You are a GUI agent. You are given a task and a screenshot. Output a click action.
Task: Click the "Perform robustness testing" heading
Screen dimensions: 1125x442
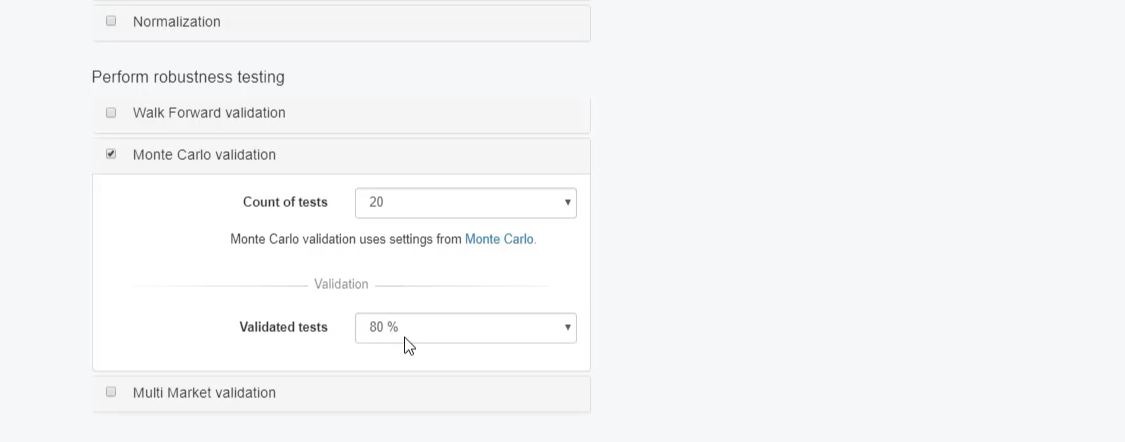[x=188, y=77]
